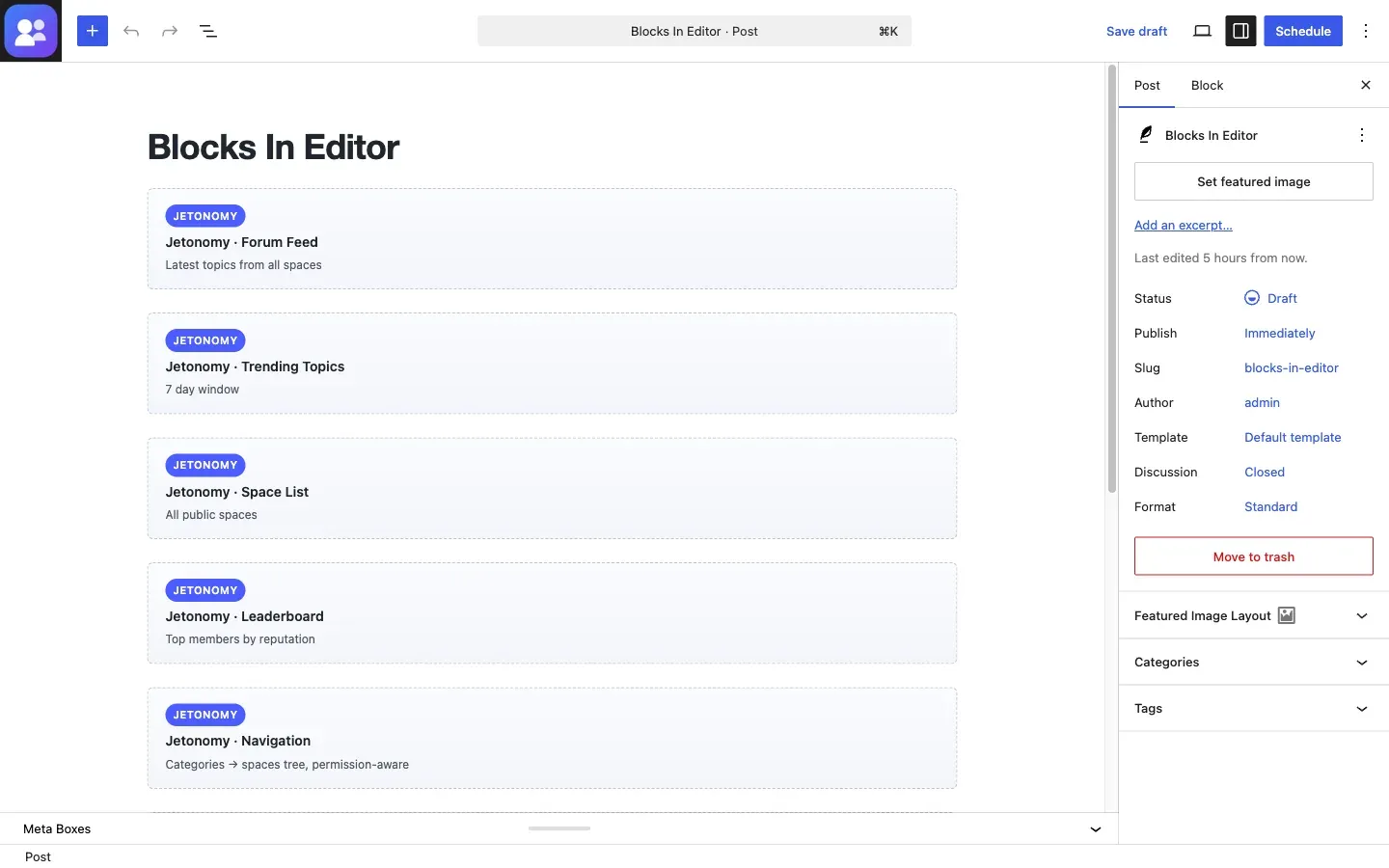Select the Jetonomy Space List block
1389x868 pixels.
pyautogui.click(x=552, y=488)
